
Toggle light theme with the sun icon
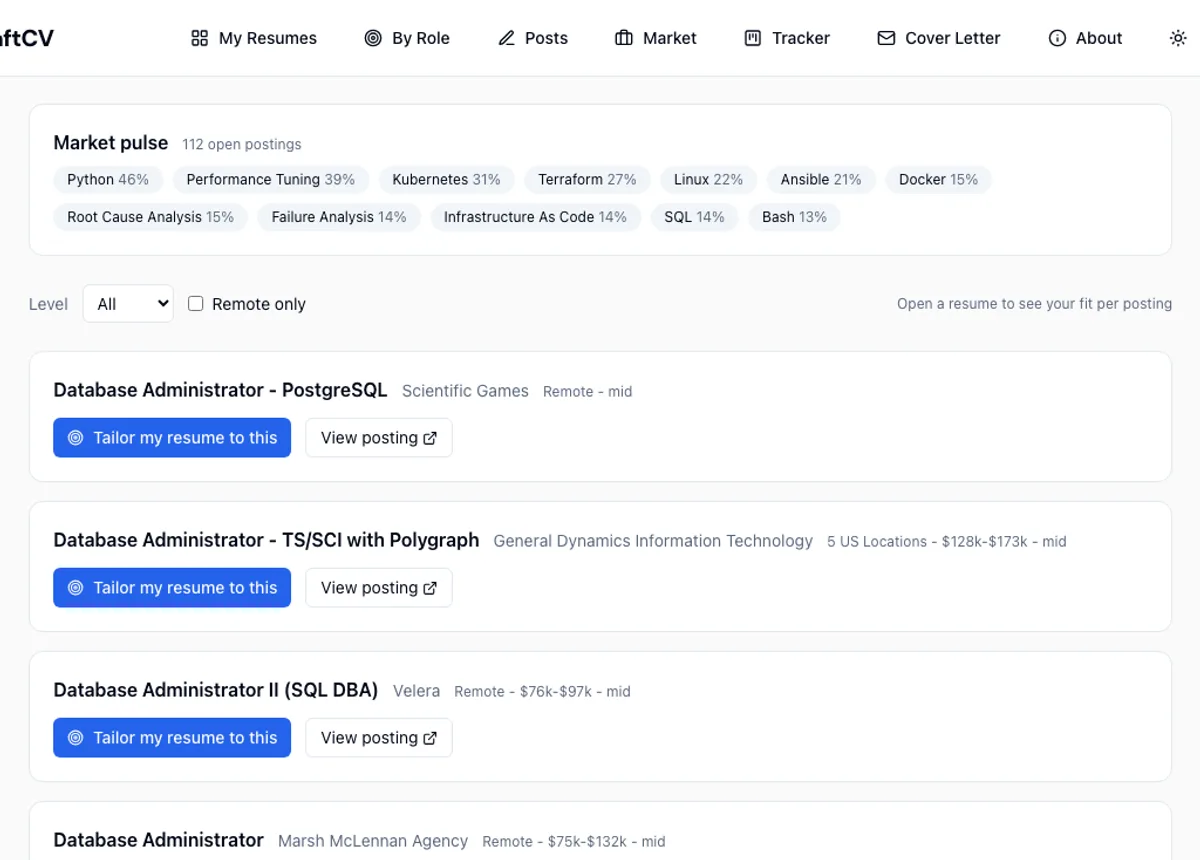1178,38
